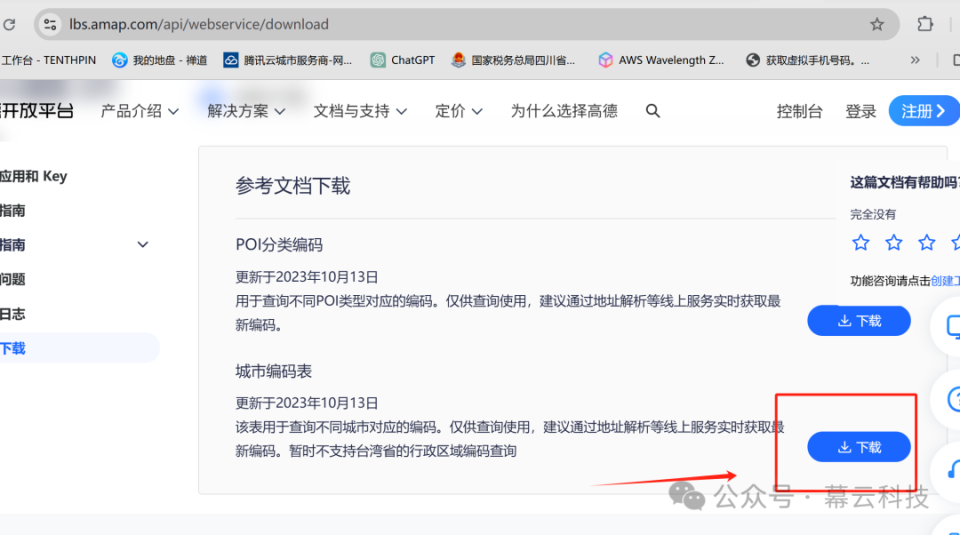
Task: Open the browser extensions puzzle icon
Action: (925, 24)
